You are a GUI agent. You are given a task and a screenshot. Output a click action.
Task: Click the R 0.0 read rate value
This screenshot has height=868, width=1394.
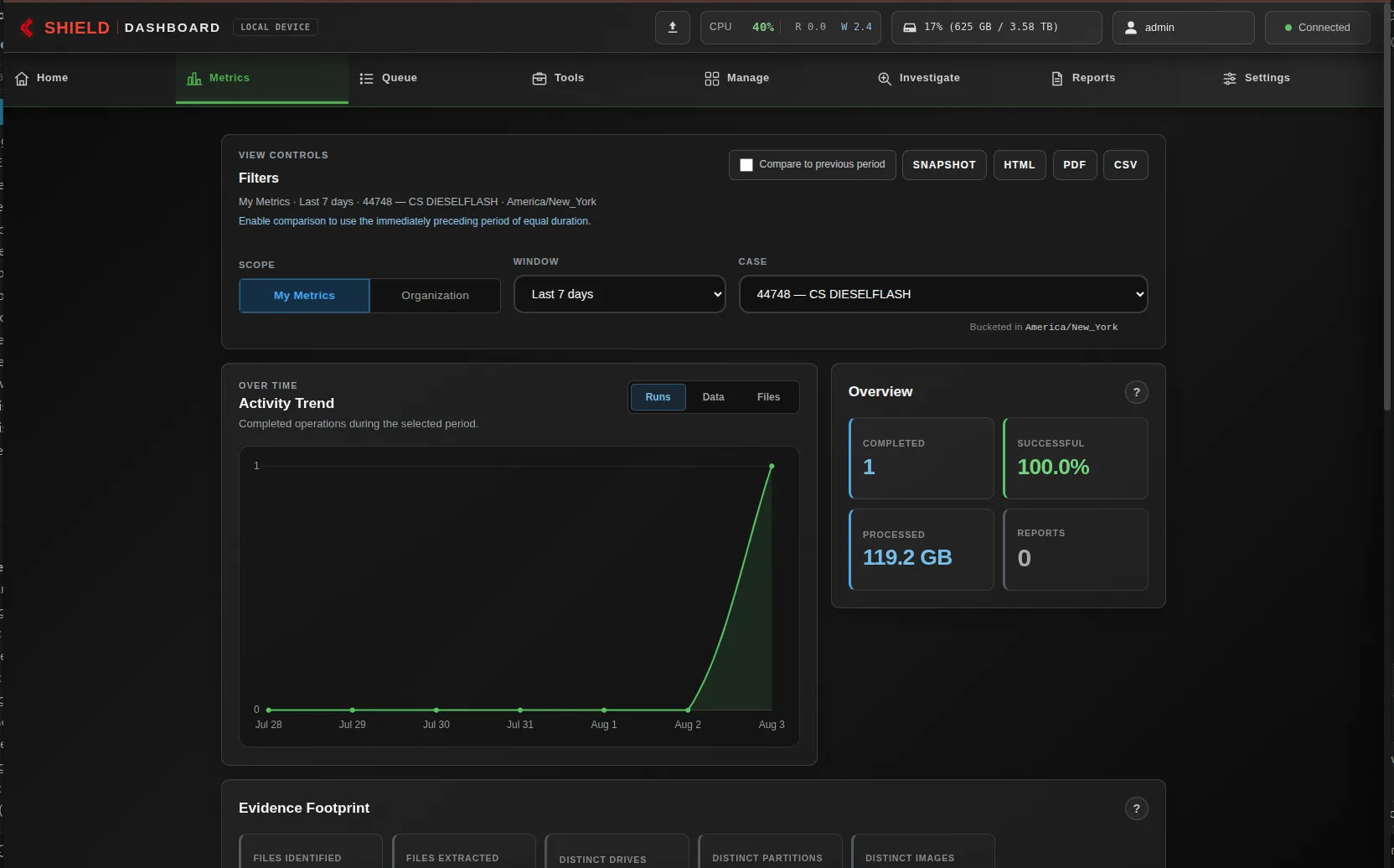click(x=810, y=28)
